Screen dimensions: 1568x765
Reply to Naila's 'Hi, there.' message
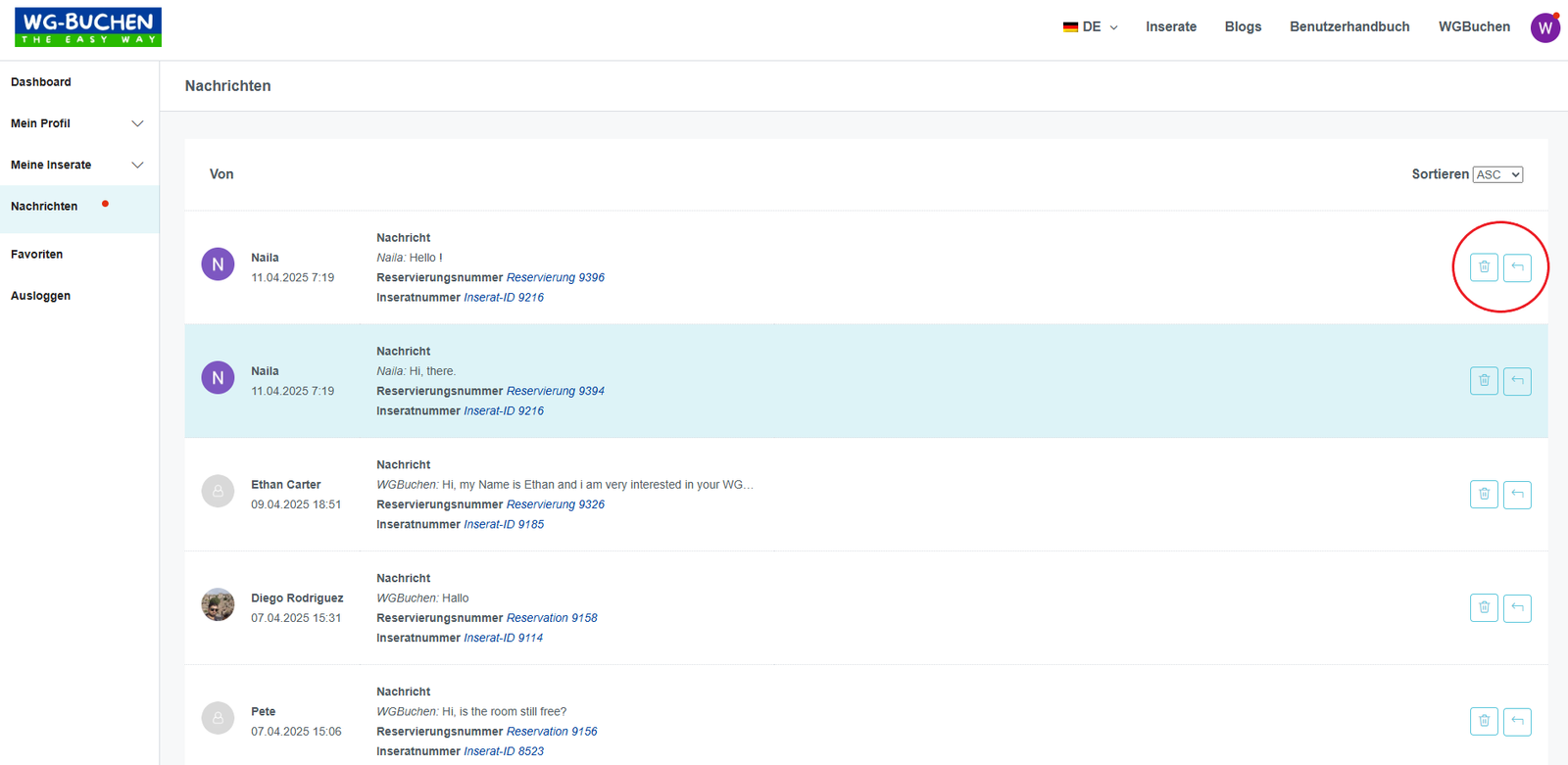(x=1517, y=381)
